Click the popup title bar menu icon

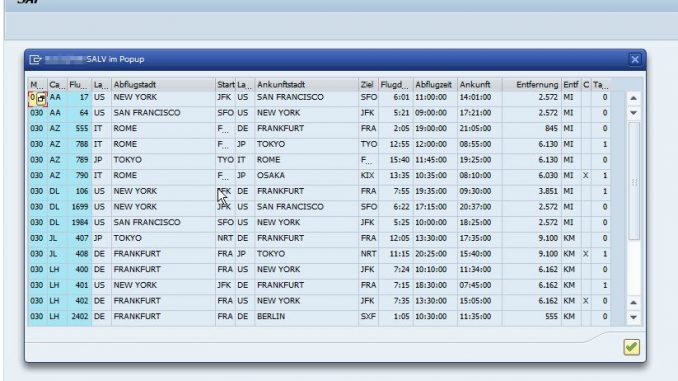click(35, 59)
